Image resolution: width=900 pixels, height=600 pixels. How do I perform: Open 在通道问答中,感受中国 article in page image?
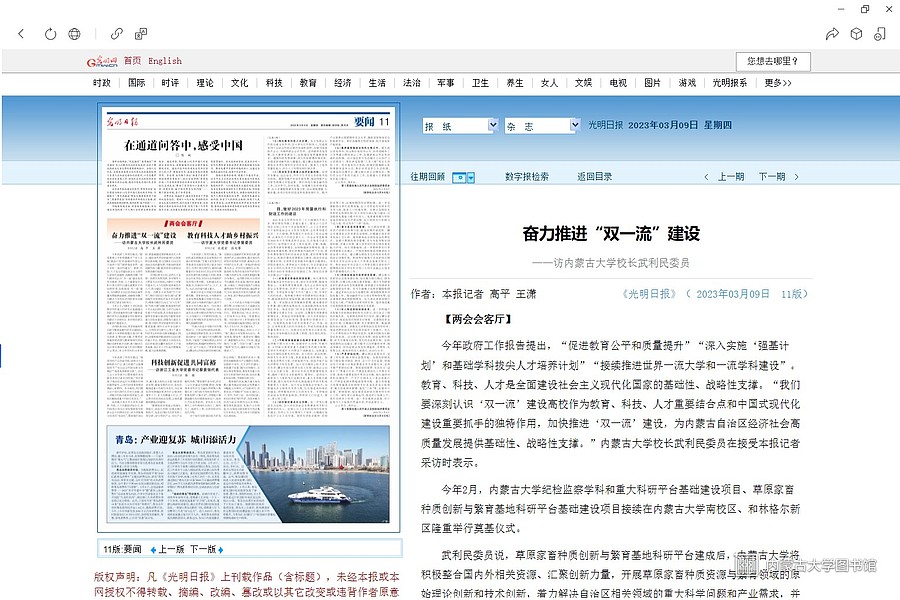(184, 145)
